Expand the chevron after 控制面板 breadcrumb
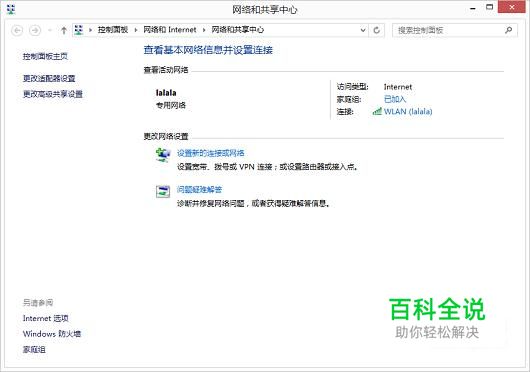Viewport: 530px width, 372px height. (136, 30)
